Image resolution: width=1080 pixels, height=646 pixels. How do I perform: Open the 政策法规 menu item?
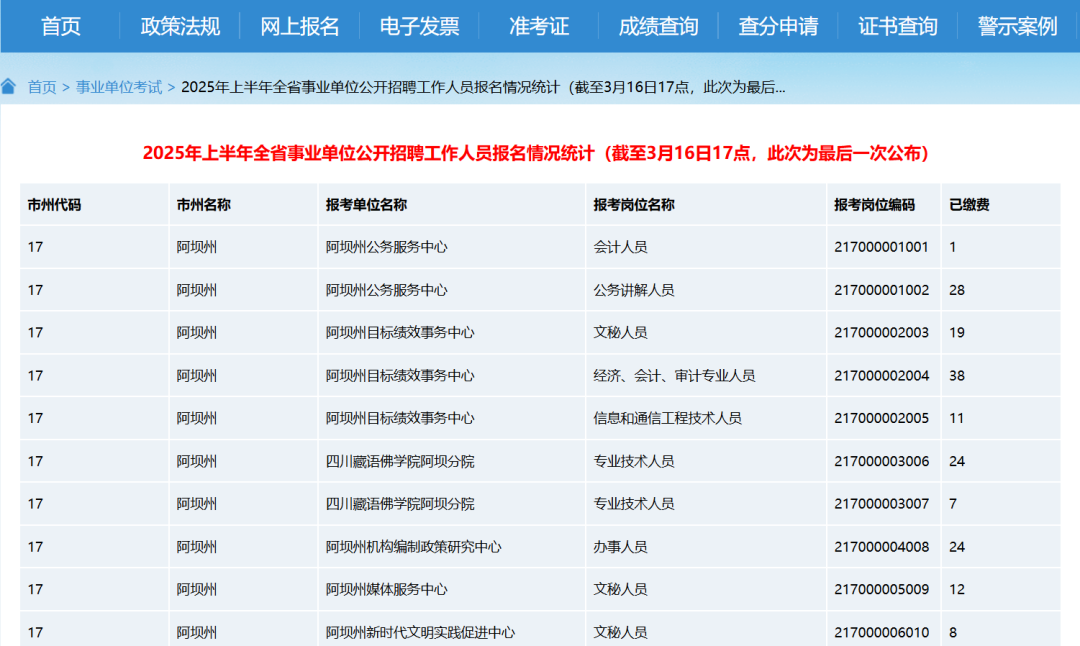point(180,26)
